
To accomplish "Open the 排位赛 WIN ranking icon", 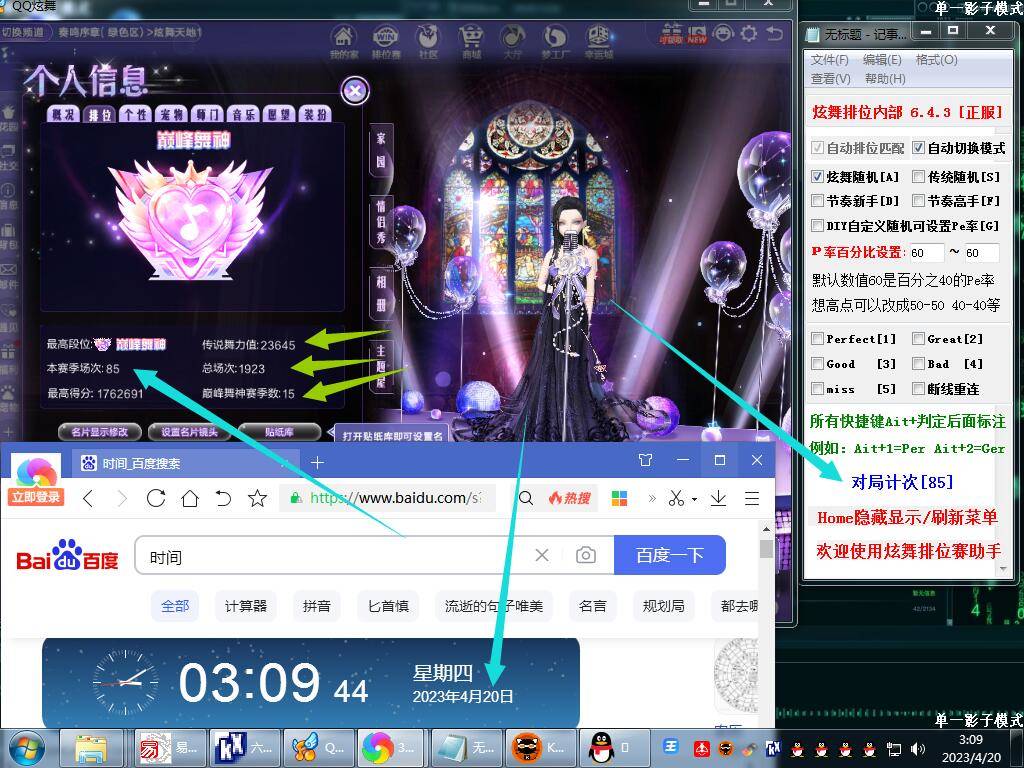I will 385,39.
